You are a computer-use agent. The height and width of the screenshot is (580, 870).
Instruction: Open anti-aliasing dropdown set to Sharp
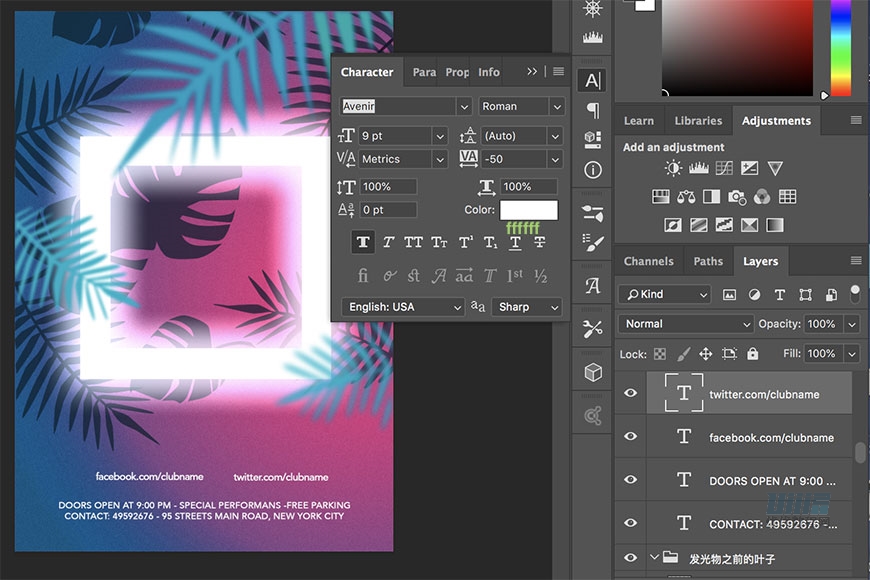point(525,307)
